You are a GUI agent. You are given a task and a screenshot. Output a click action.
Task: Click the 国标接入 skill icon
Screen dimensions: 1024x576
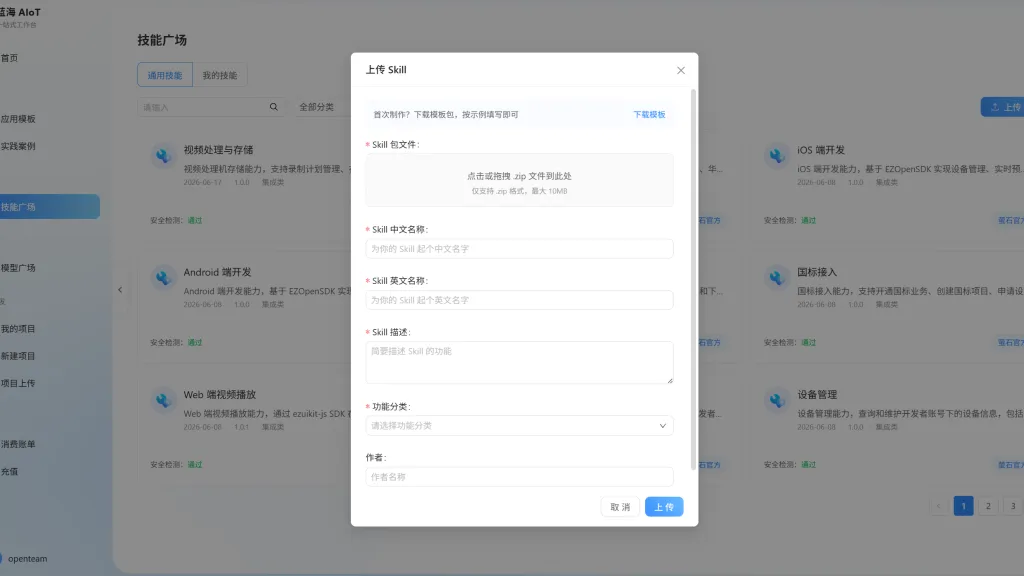[776, 278]
